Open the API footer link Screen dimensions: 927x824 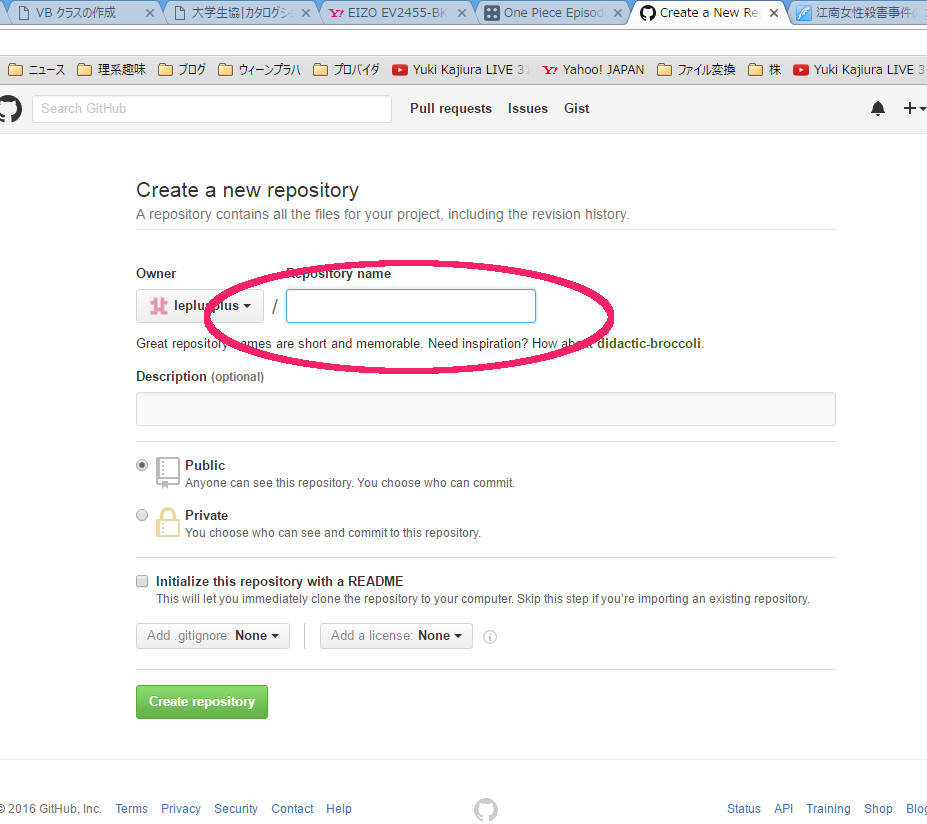coord(783,809)
